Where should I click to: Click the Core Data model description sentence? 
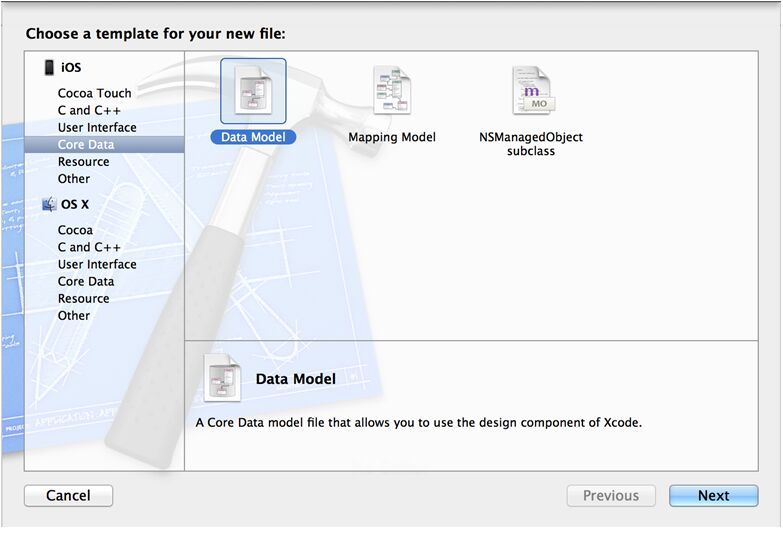click(418, 423)
